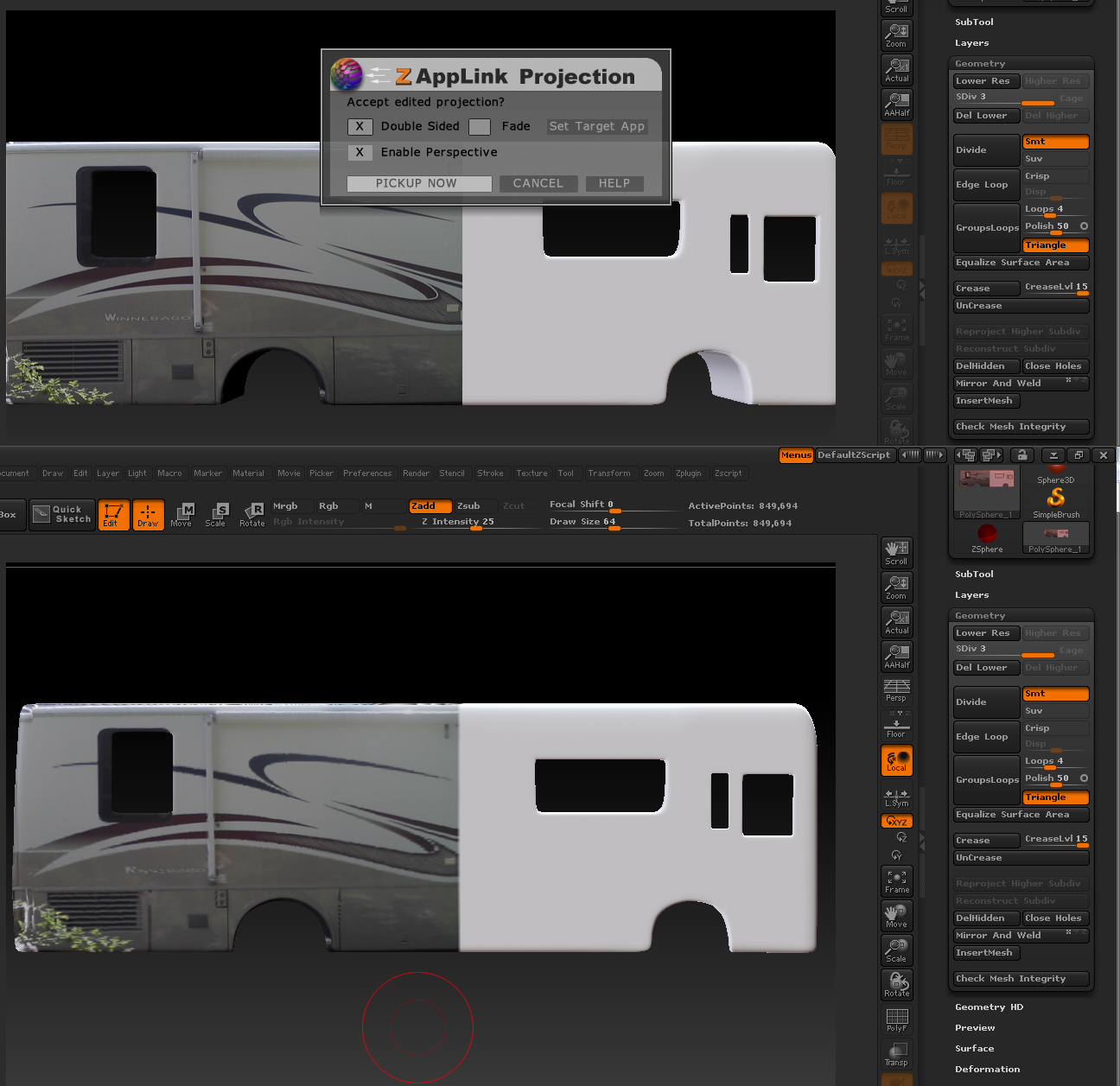This screenshot has width=1120, height=1086.
Task: Expand Layers in the upper Tool palette
Action: click(971, 43)
